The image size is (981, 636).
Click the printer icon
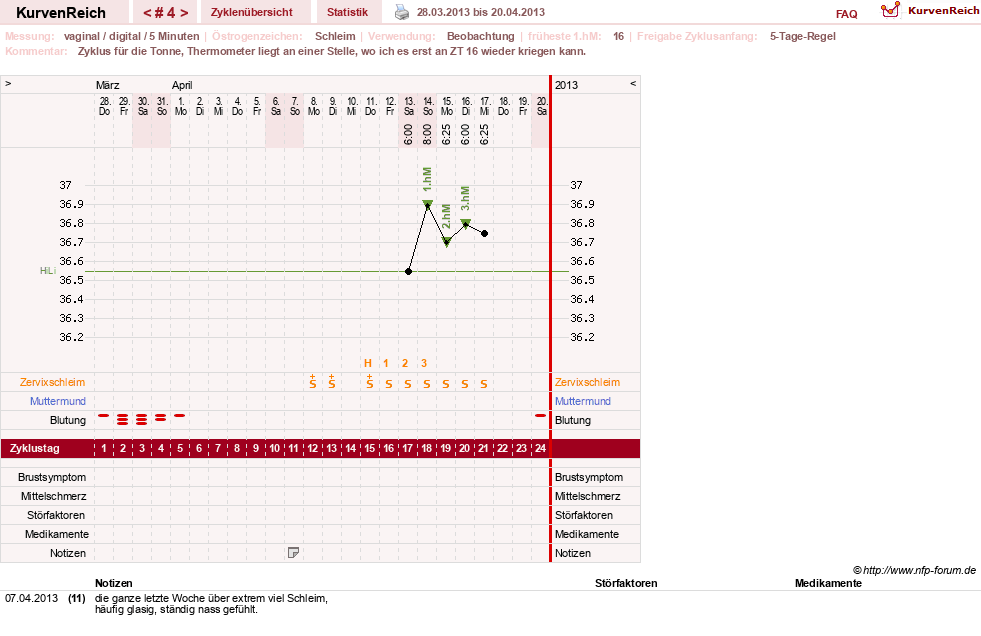coord(402,12)
